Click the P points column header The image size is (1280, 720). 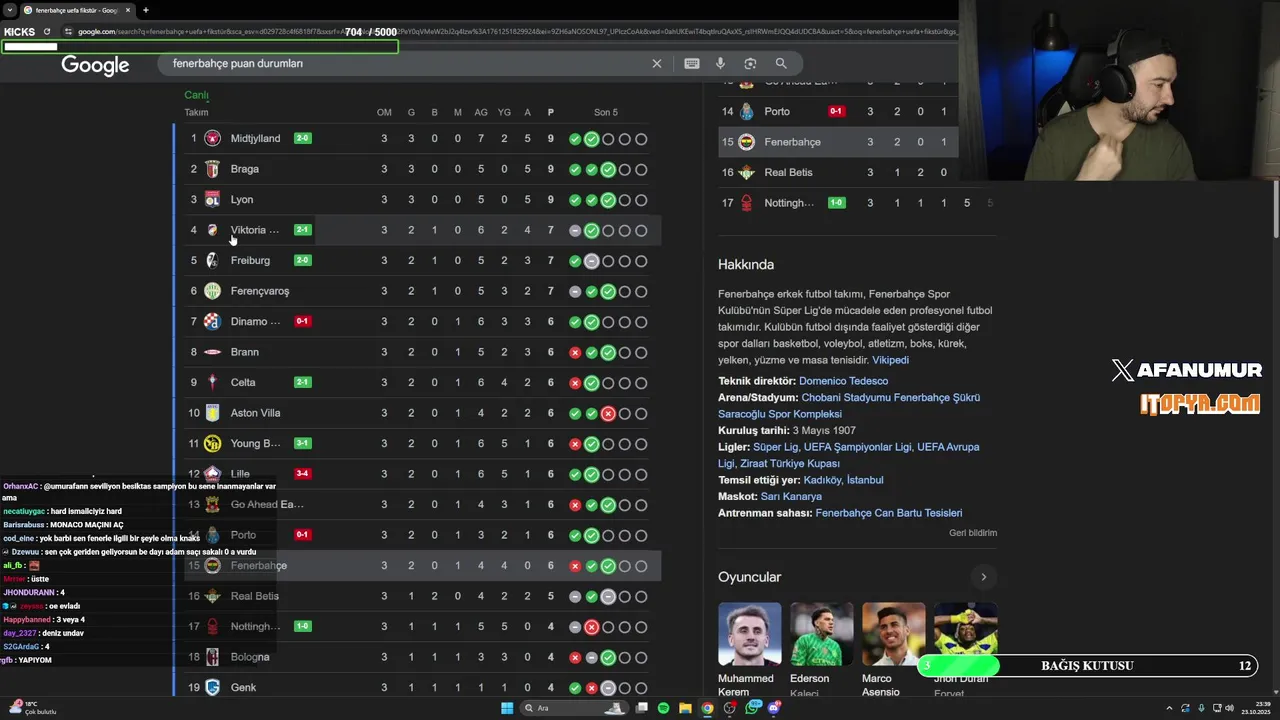[x=551, y=112]
